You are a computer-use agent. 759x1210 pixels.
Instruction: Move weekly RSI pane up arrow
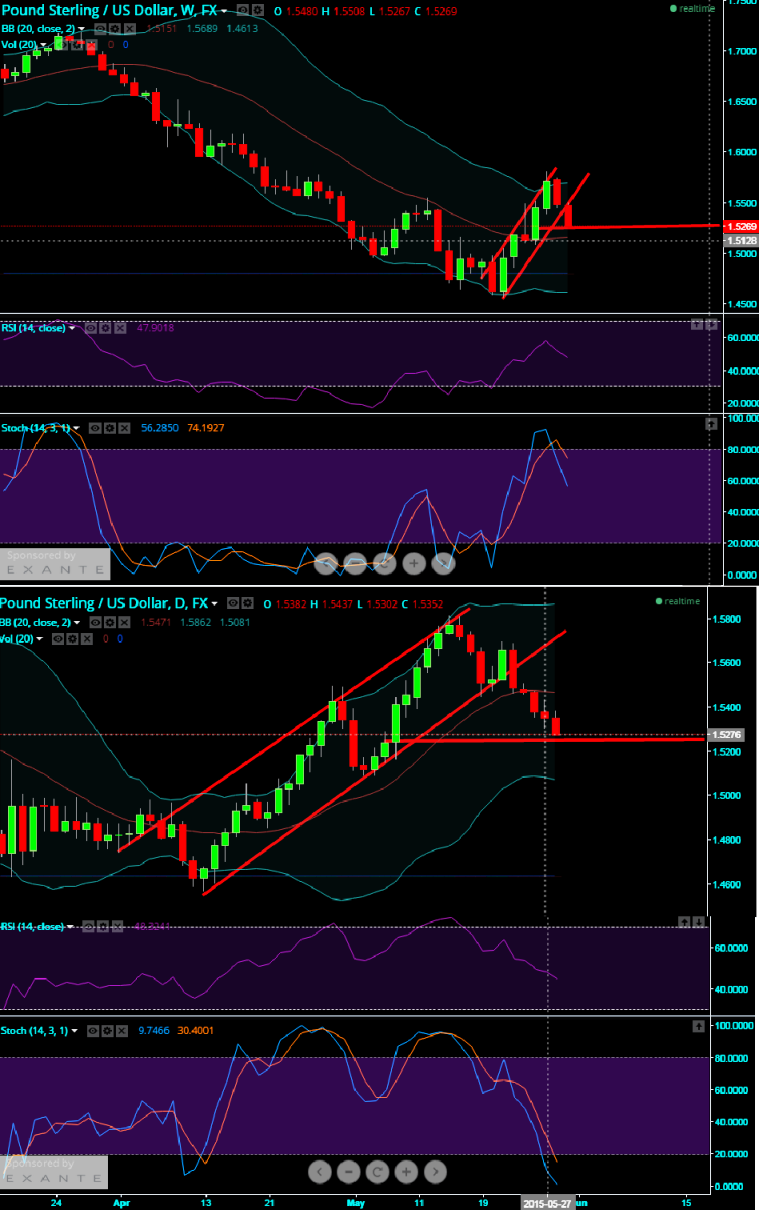coord(698,324)
